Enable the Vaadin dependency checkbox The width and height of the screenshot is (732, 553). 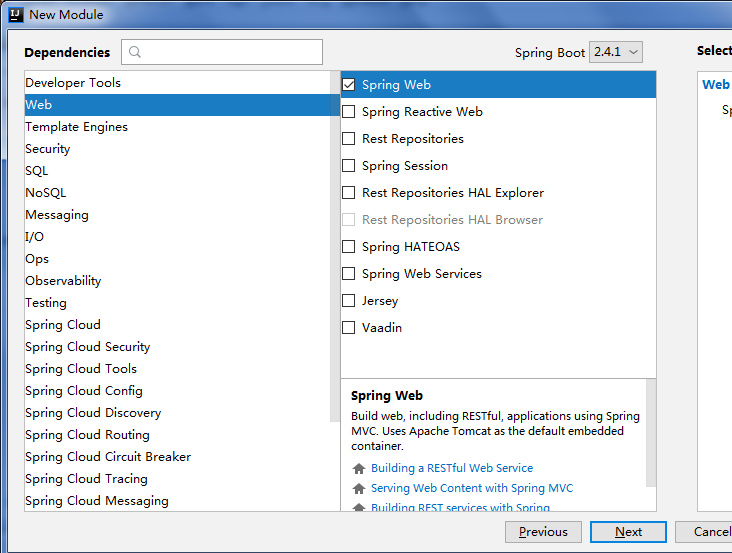coord(349,328)
